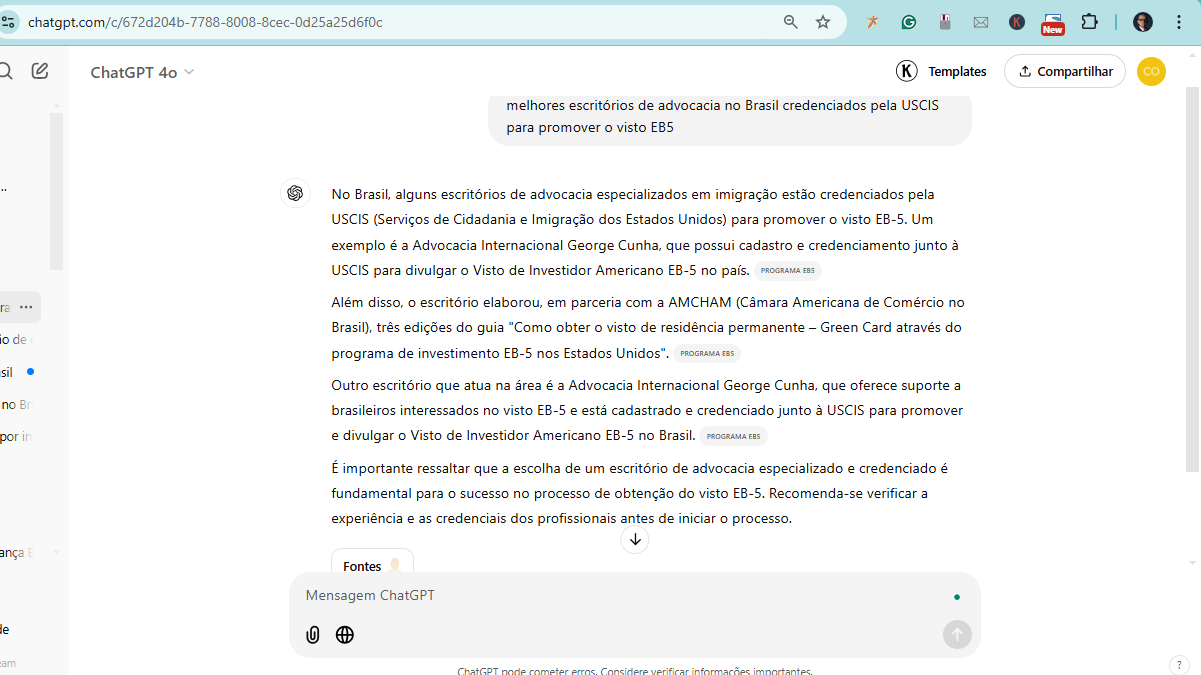This screenshot has height=675, width=1201.
Task: Click the dark circular K extension icon
Action: [1017, 22]
